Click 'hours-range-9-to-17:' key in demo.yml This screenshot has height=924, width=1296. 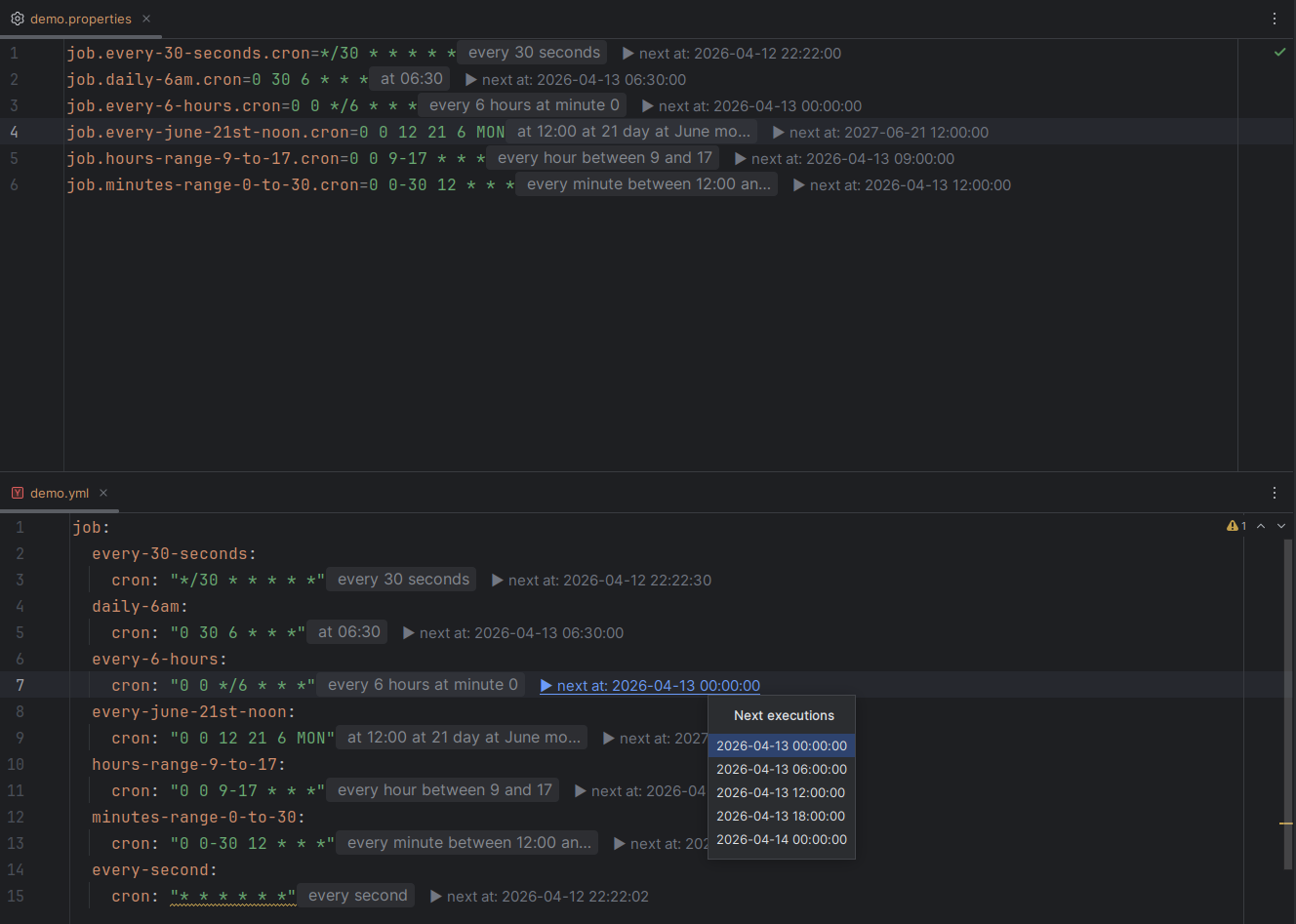[x=188, y=765]
